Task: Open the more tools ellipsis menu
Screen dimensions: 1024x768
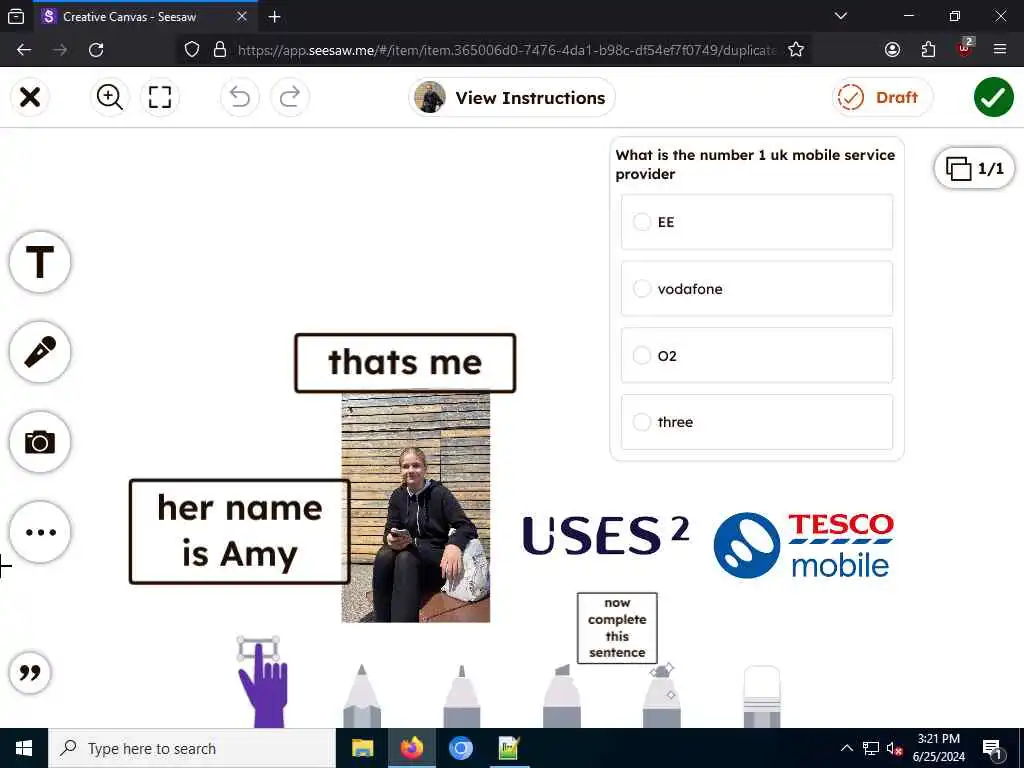Action: click(x=40, y=532)
